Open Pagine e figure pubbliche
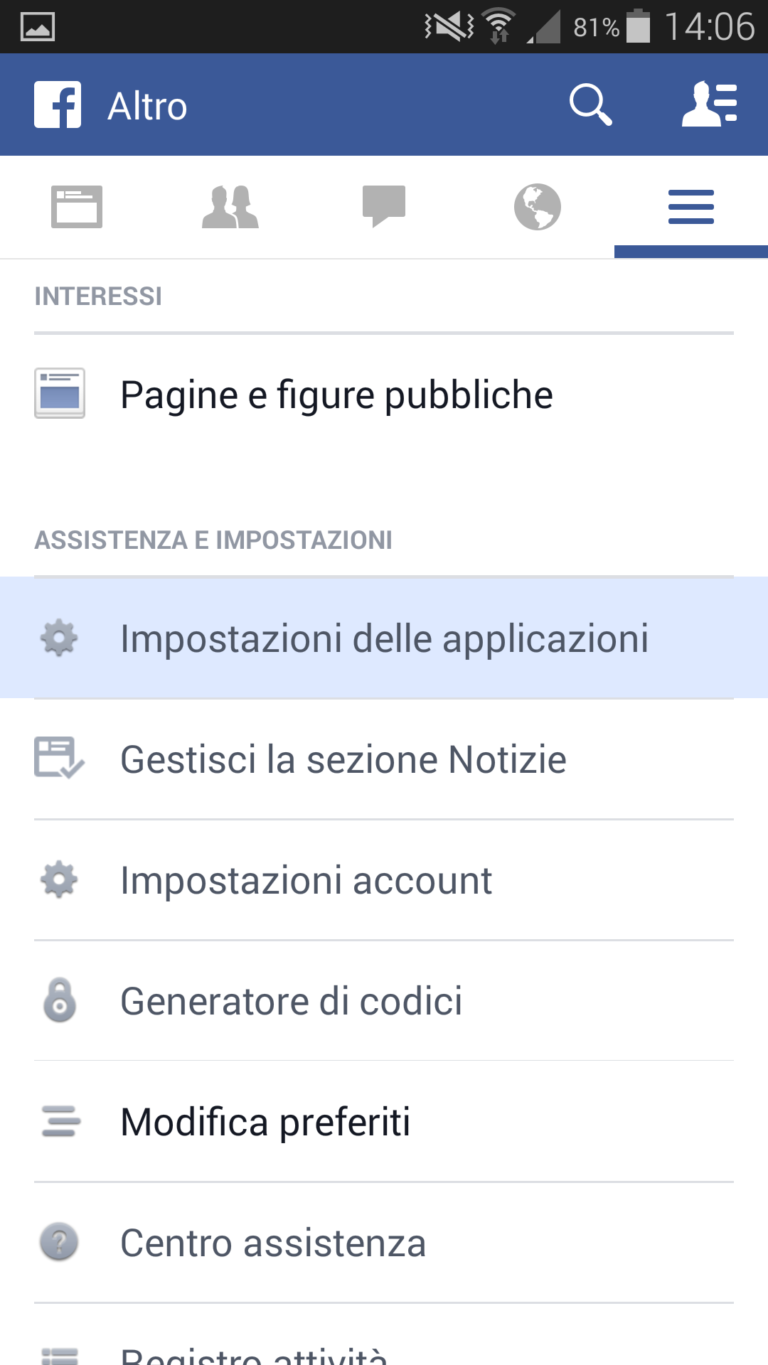The width and height of the screenshot is (768, 1365). pos(336,395)
